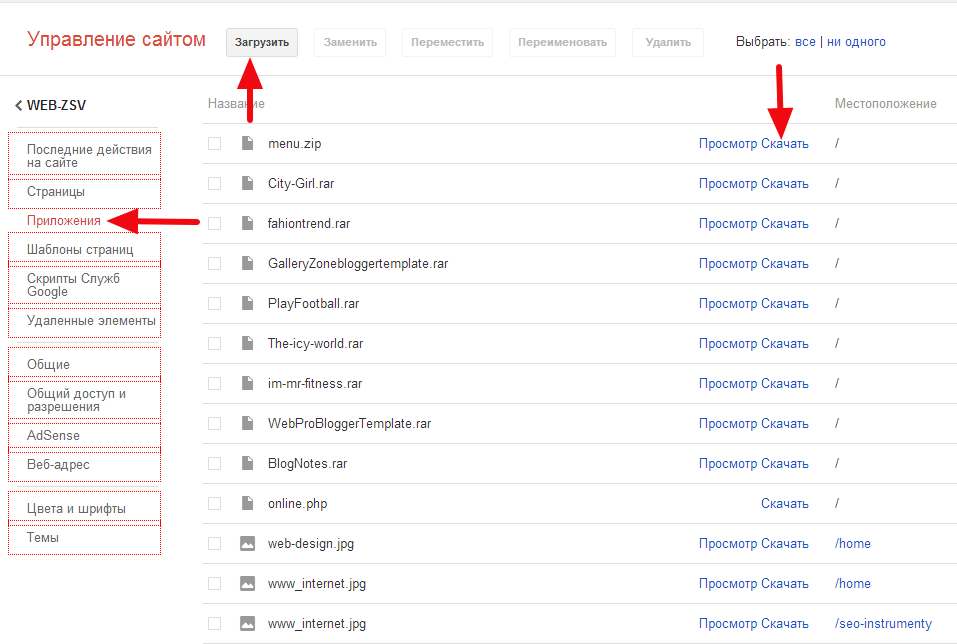
Task: Open the Страницы sidebar section
Action: (x=56, y=192)
